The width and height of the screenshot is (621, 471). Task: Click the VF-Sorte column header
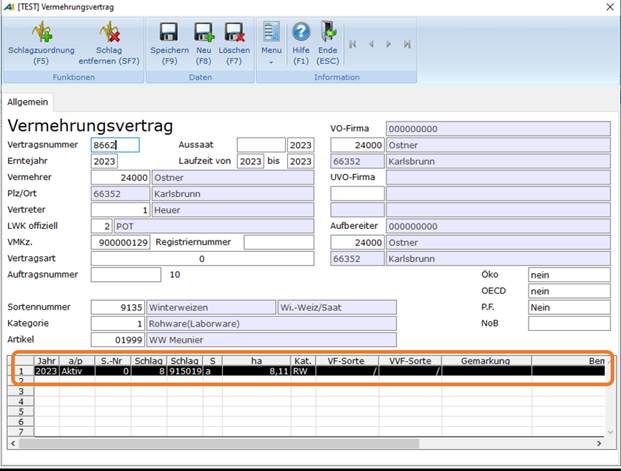click(x=347, y=361)
